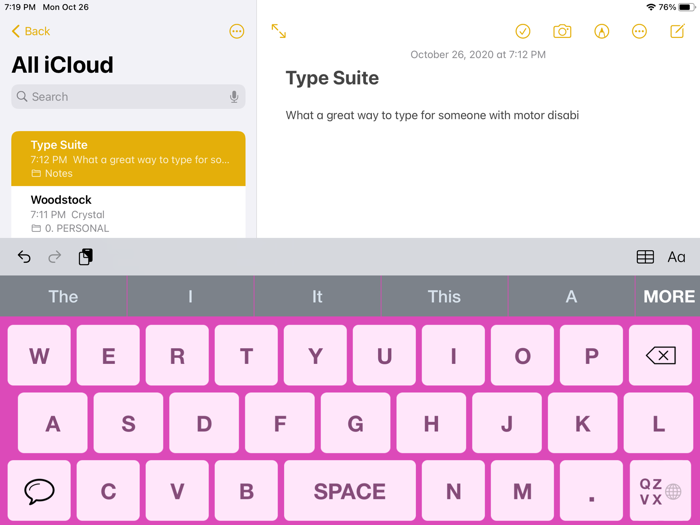The image size is (700, 525).
Task: Tap the D key
Action: coord(204,423)
